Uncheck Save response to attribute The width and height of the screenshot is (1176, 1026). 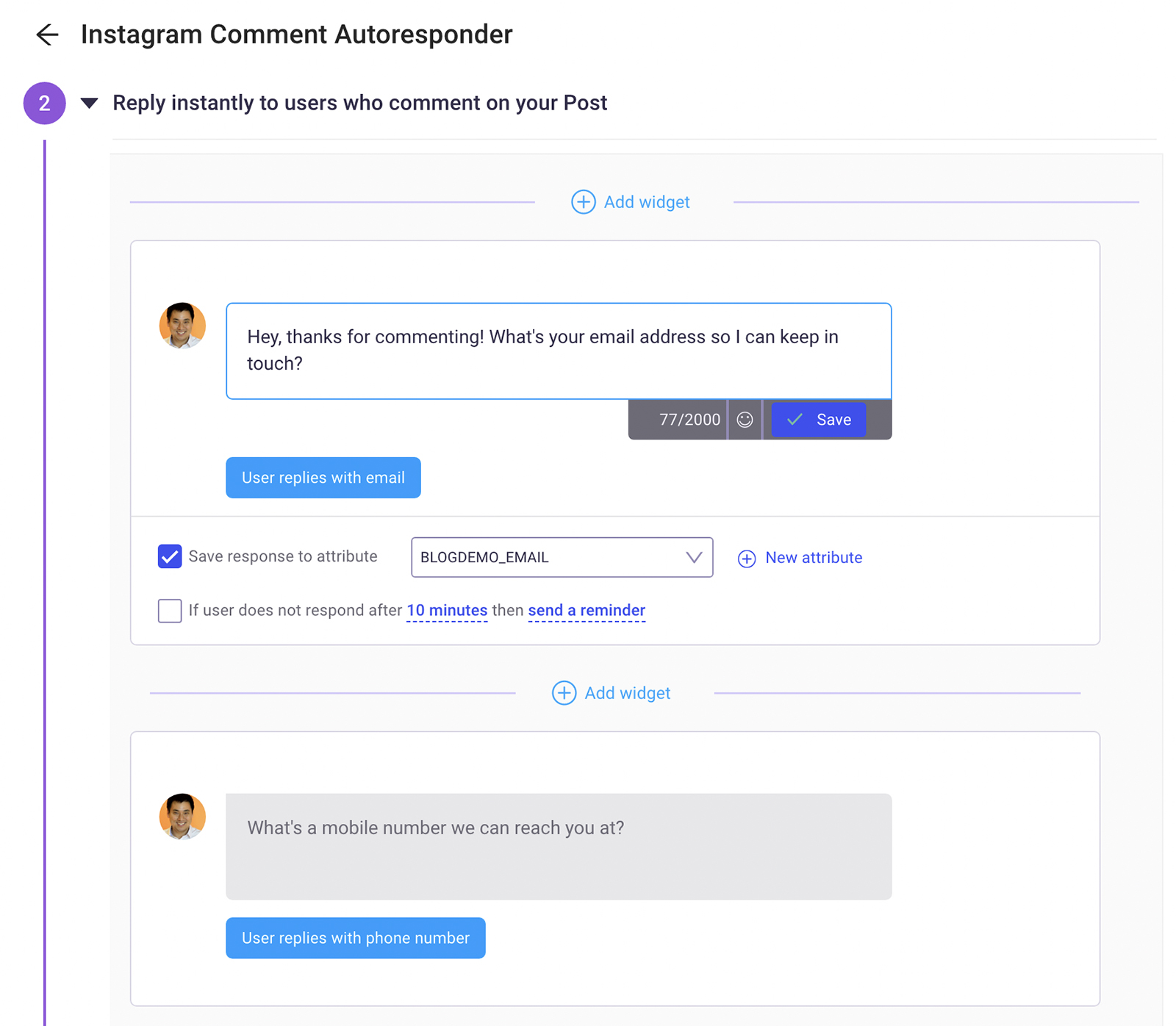click(x=170, y=557)
